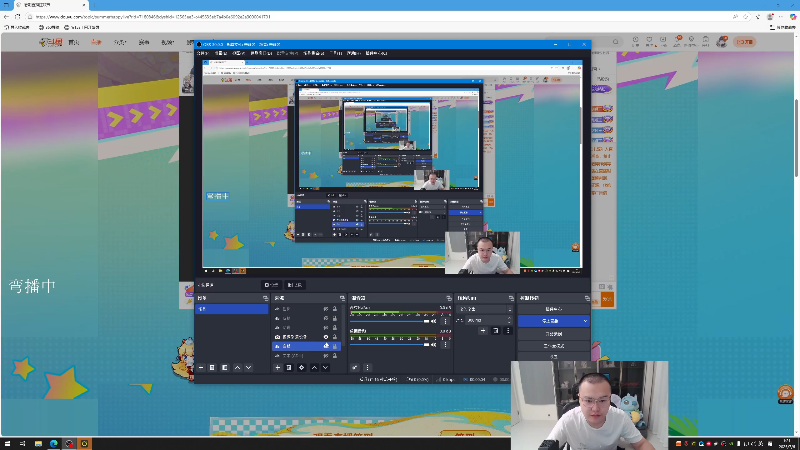Click the Filters button above the docks
800x450 pixels.
tap(295, 285)
